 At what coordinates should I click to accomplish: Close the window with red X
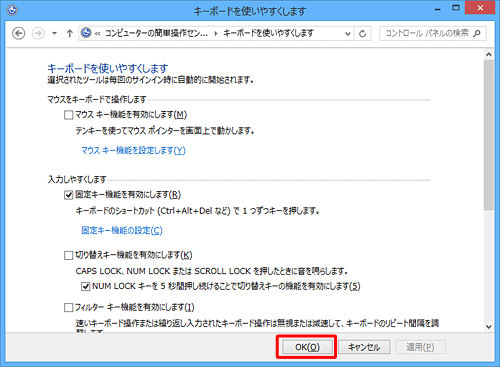[480, 8]
